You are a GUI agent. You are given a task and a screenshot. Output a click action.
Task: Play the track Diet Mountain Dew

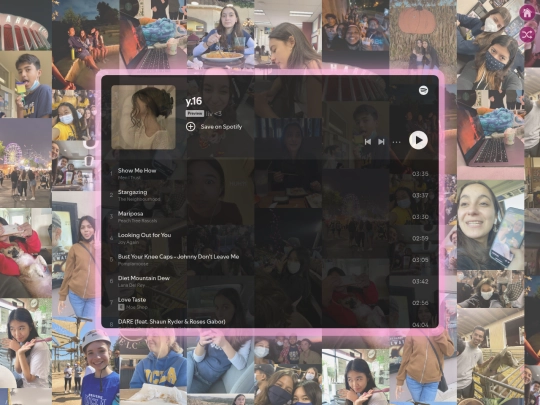tap(144, 278)
